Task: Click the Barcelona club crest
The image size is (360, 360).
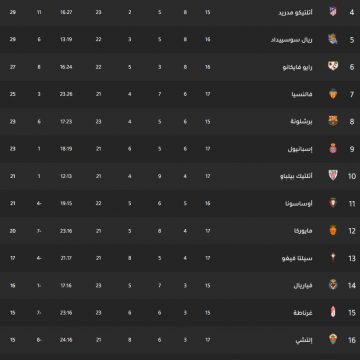Action: [333, 121]
